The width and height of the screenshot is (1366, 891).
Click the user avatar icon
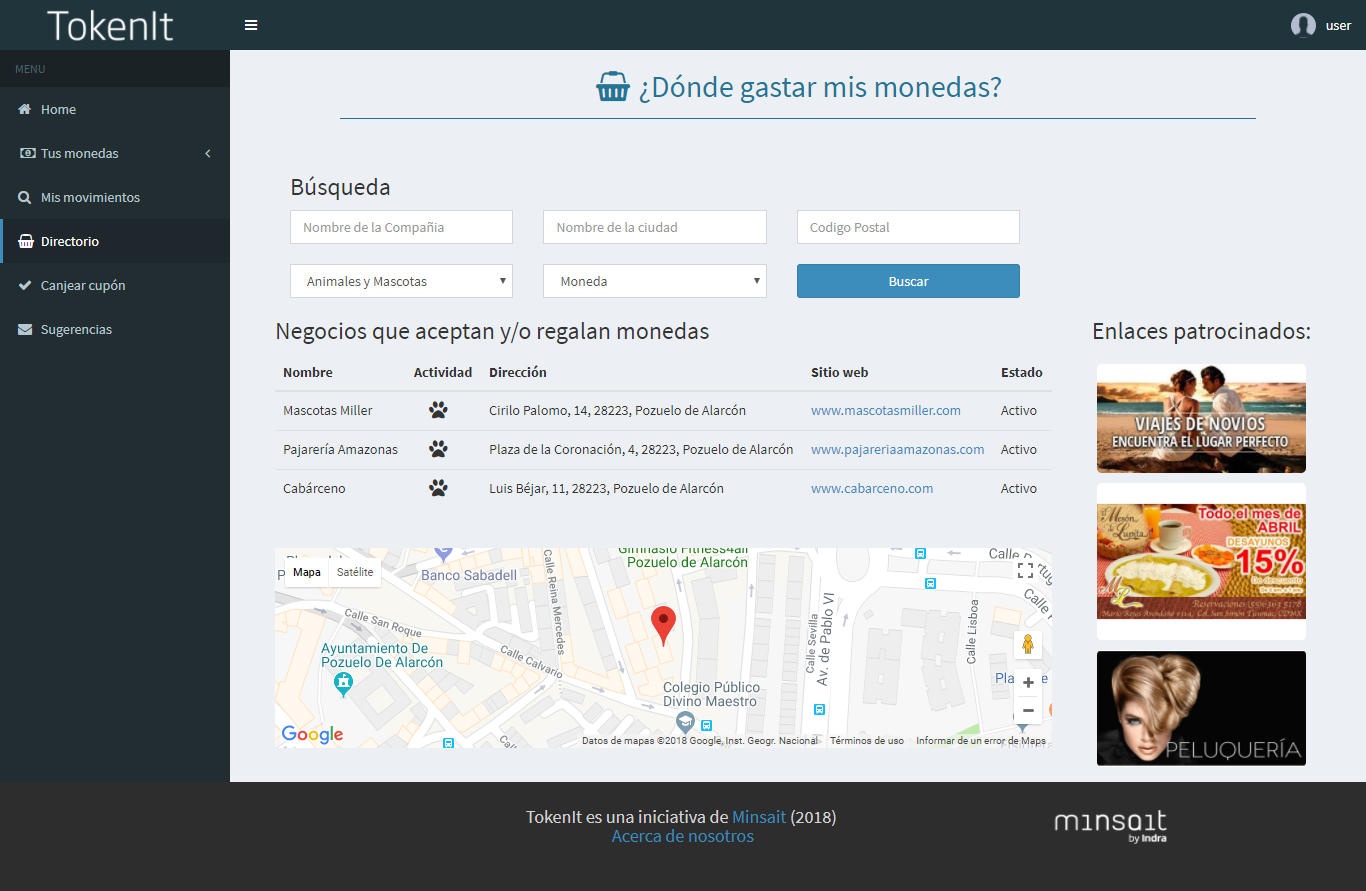tap(1303, 25)
